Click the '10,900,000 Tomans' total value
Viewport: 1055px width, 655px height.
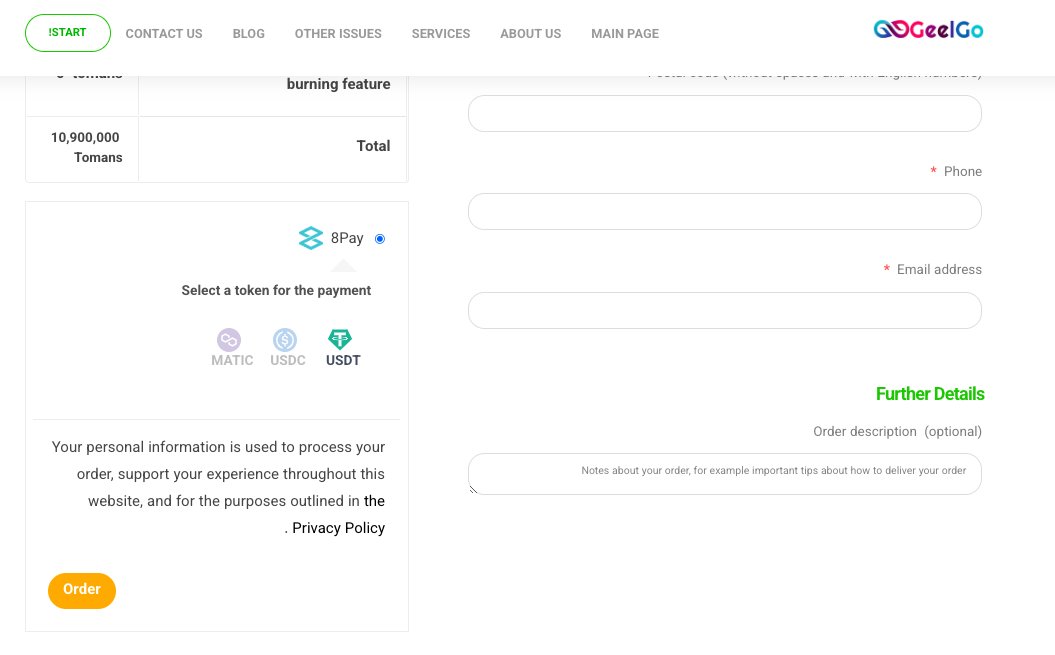pos(86,147)
